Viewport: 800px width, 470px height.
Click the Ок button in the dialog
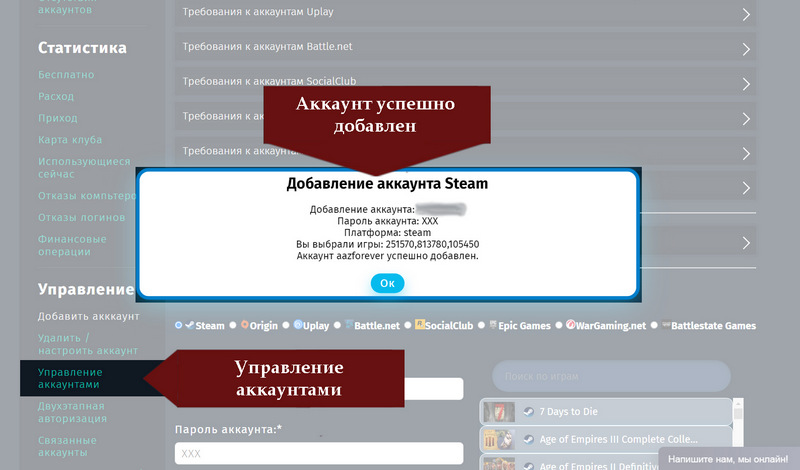[387, 283]
